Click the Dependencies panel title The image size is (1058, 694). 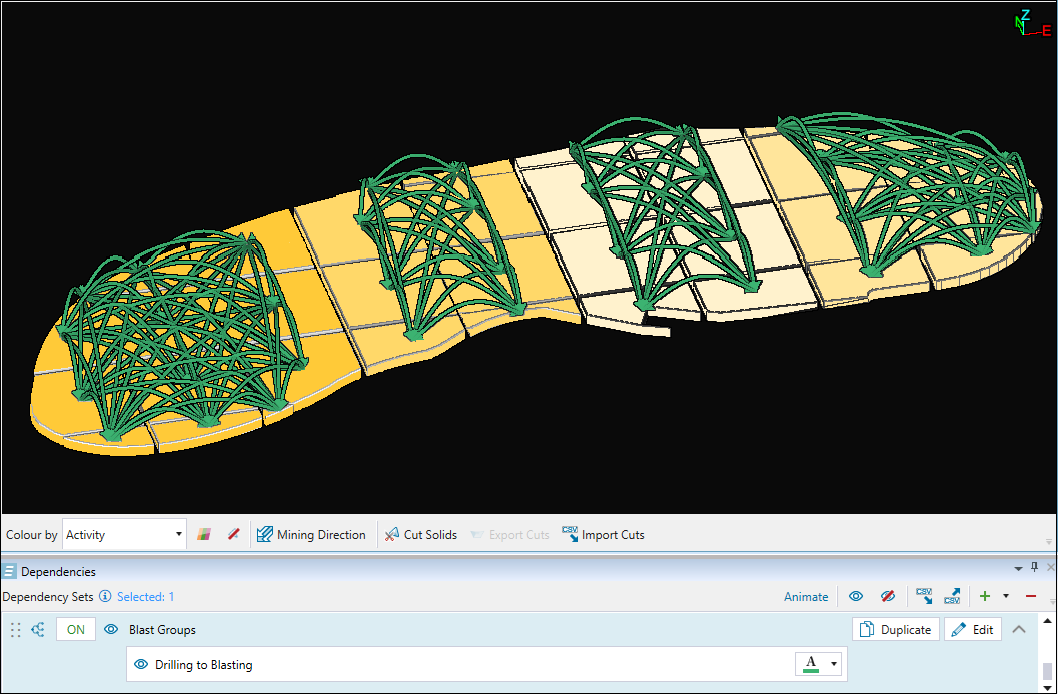58,572
